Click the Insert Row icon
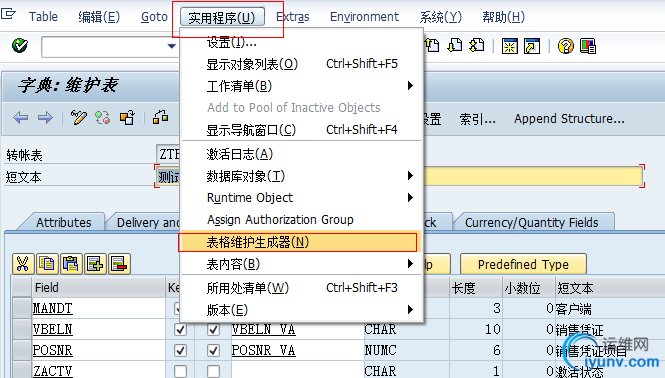 click(x=95, y=264)
